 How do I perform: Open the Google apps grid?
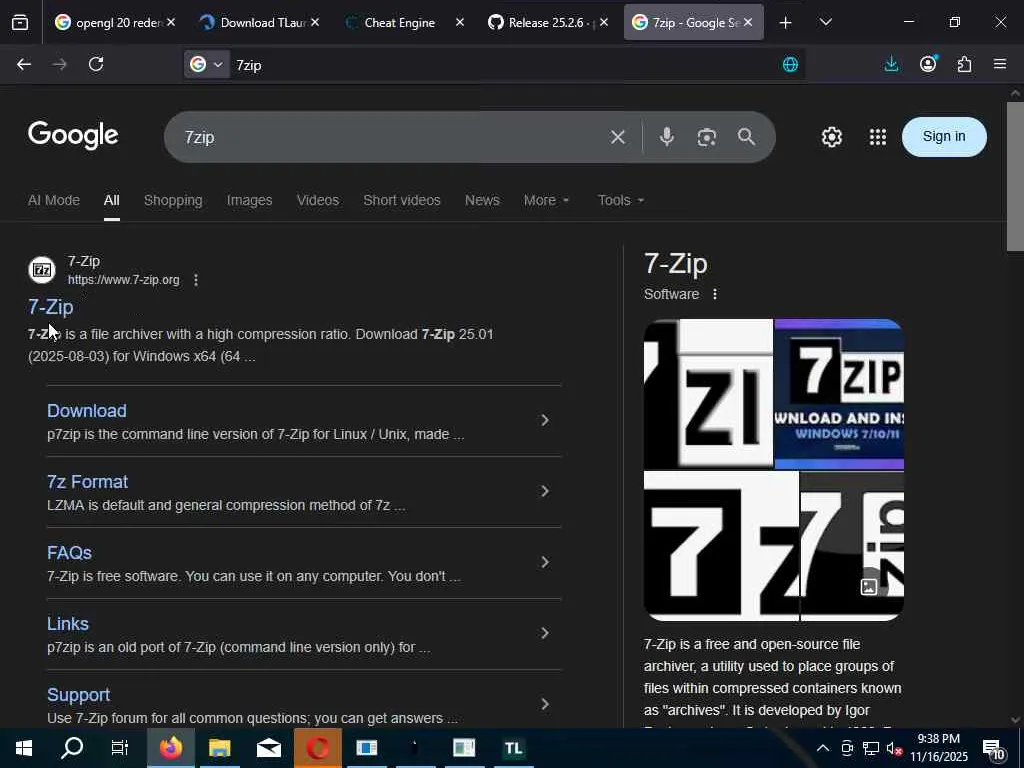[x=878, y=137]
